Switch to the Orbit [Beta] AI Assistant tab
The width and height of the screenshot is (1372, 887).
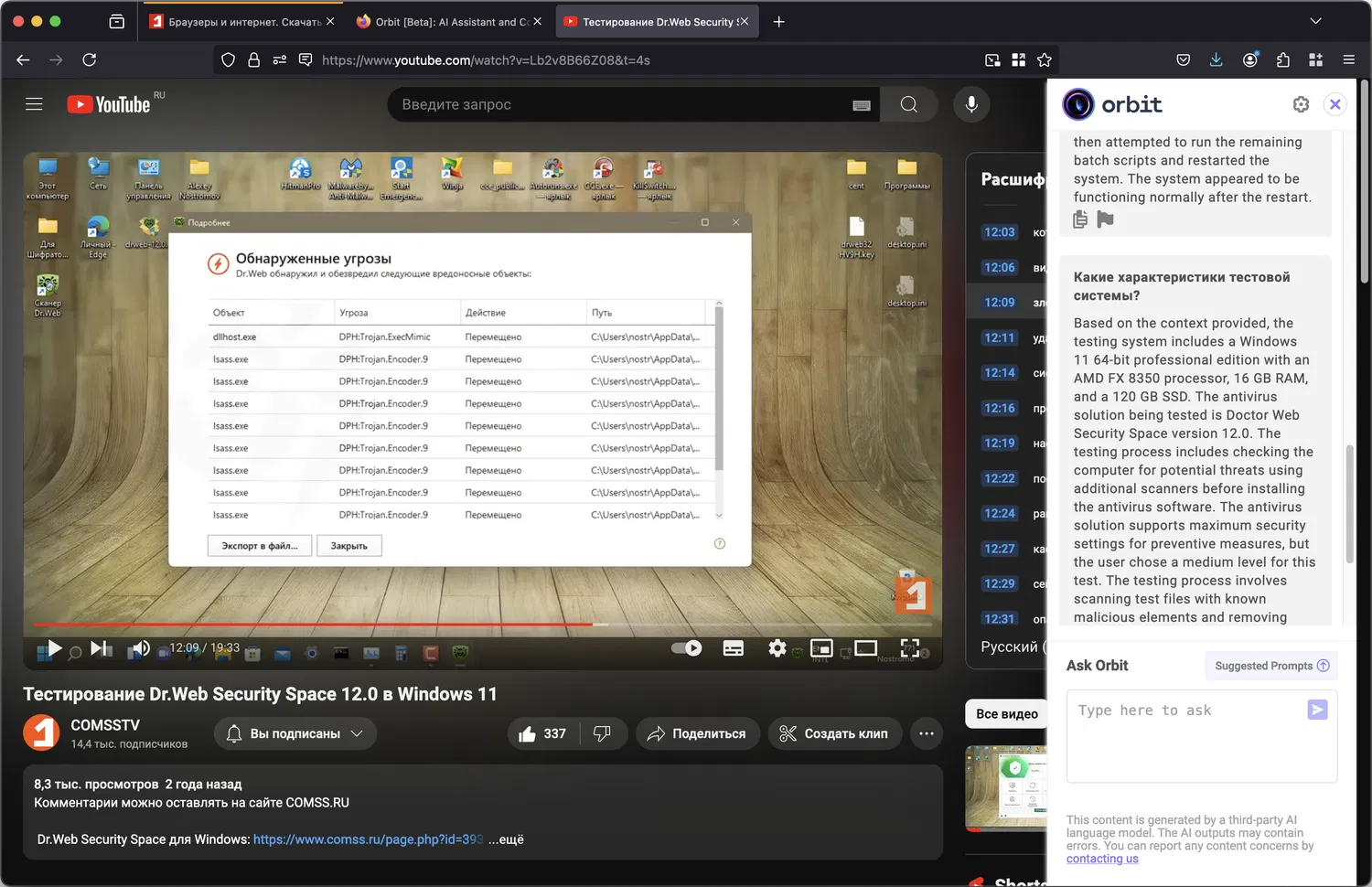pos(442,22)
